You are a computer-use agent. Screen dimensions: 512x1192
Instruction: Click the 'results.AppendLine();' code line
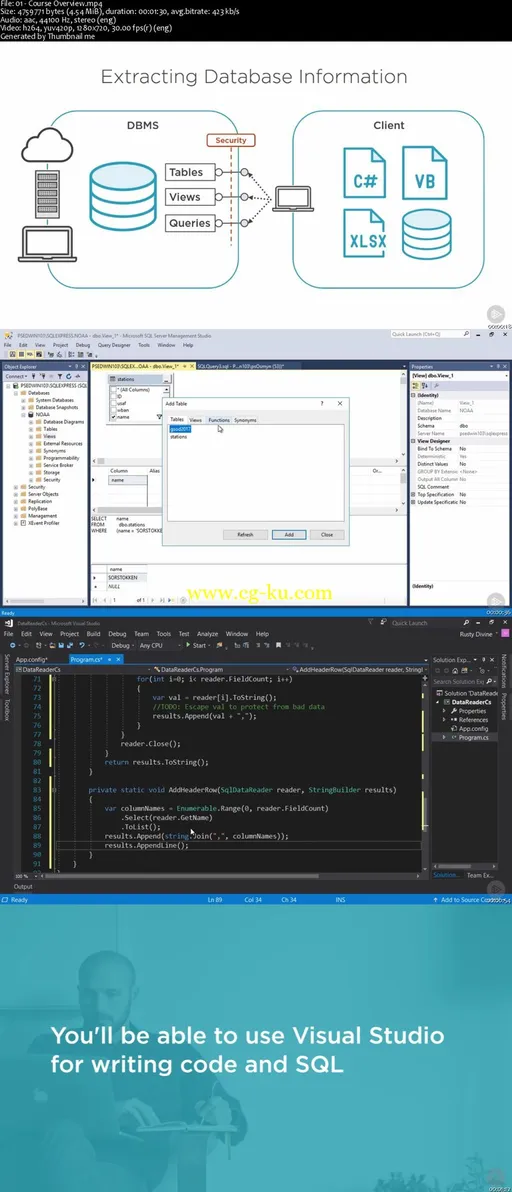click(x=147, y=845)
